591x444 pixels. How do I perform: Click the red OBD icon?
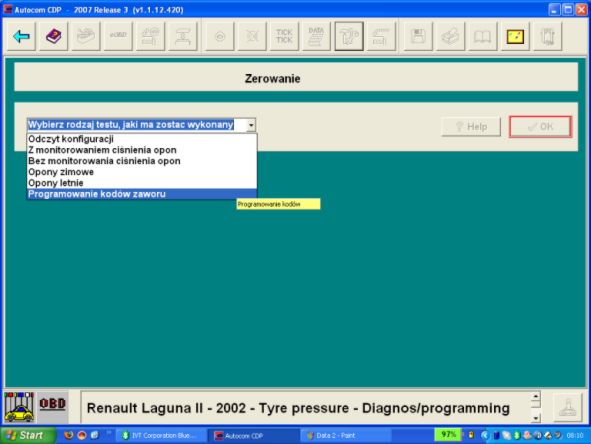pos(52,404)
